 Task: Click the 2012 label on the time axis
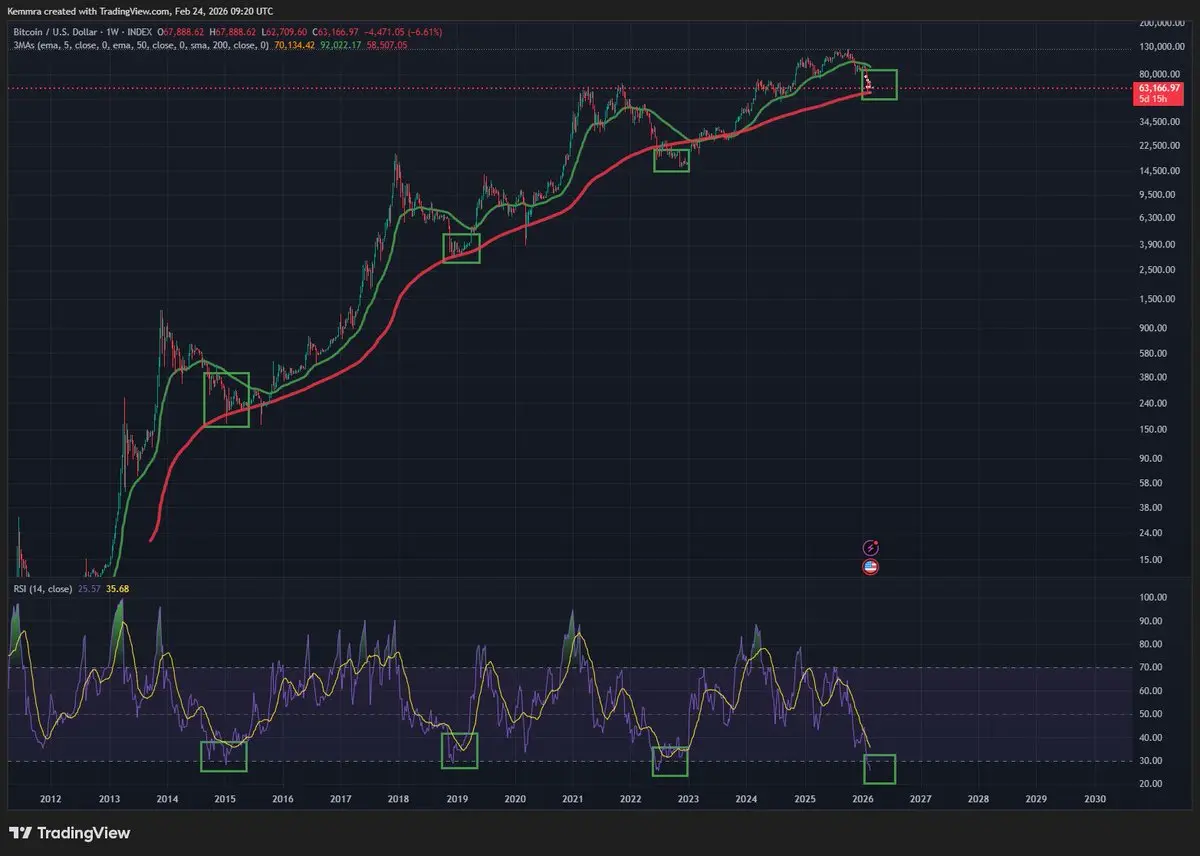51,799
